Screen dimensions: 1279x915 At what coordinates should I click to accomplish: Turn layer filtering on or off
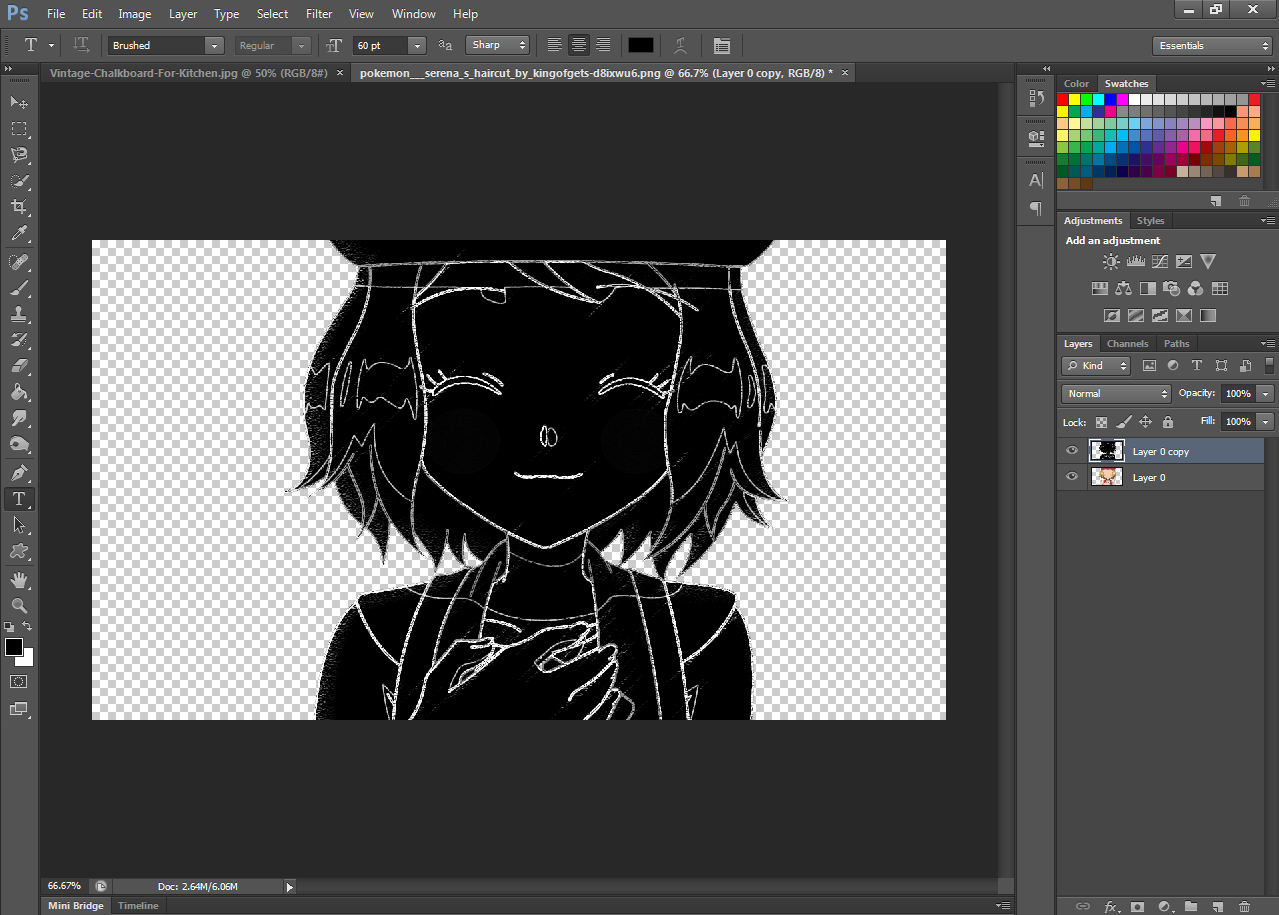1270,365
